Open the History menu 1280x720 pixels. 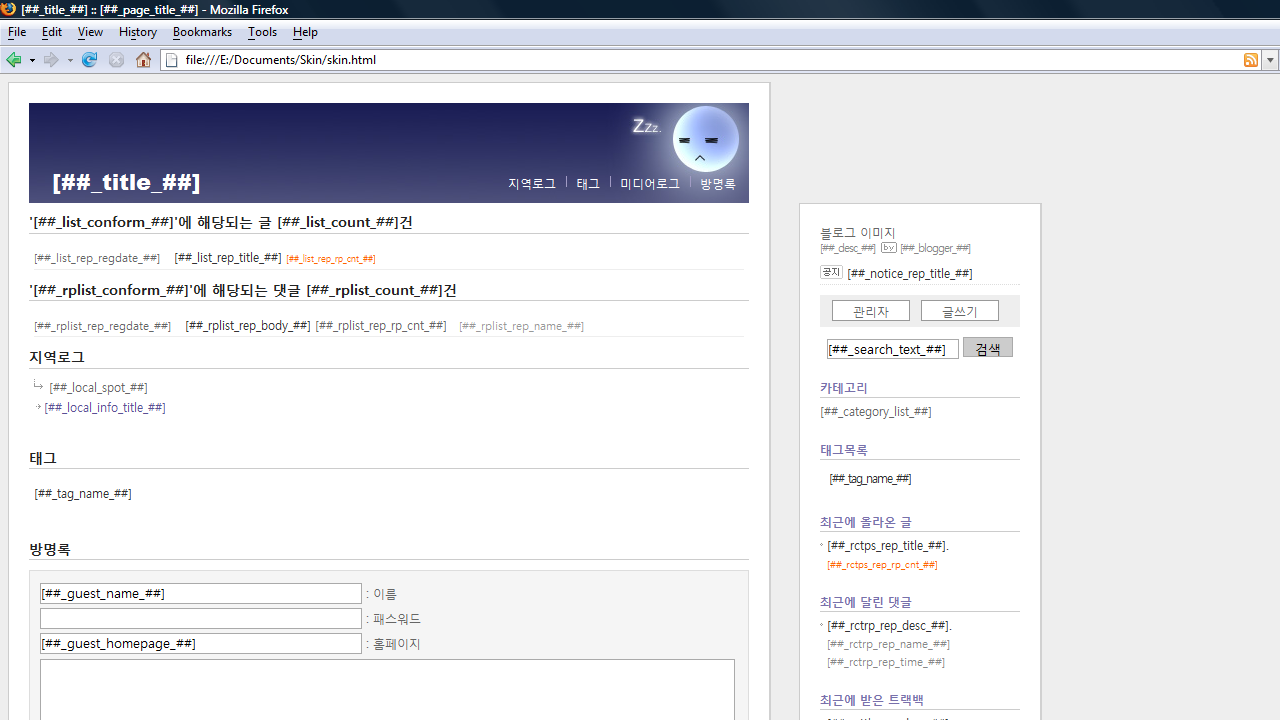click(x=138, y=32)
